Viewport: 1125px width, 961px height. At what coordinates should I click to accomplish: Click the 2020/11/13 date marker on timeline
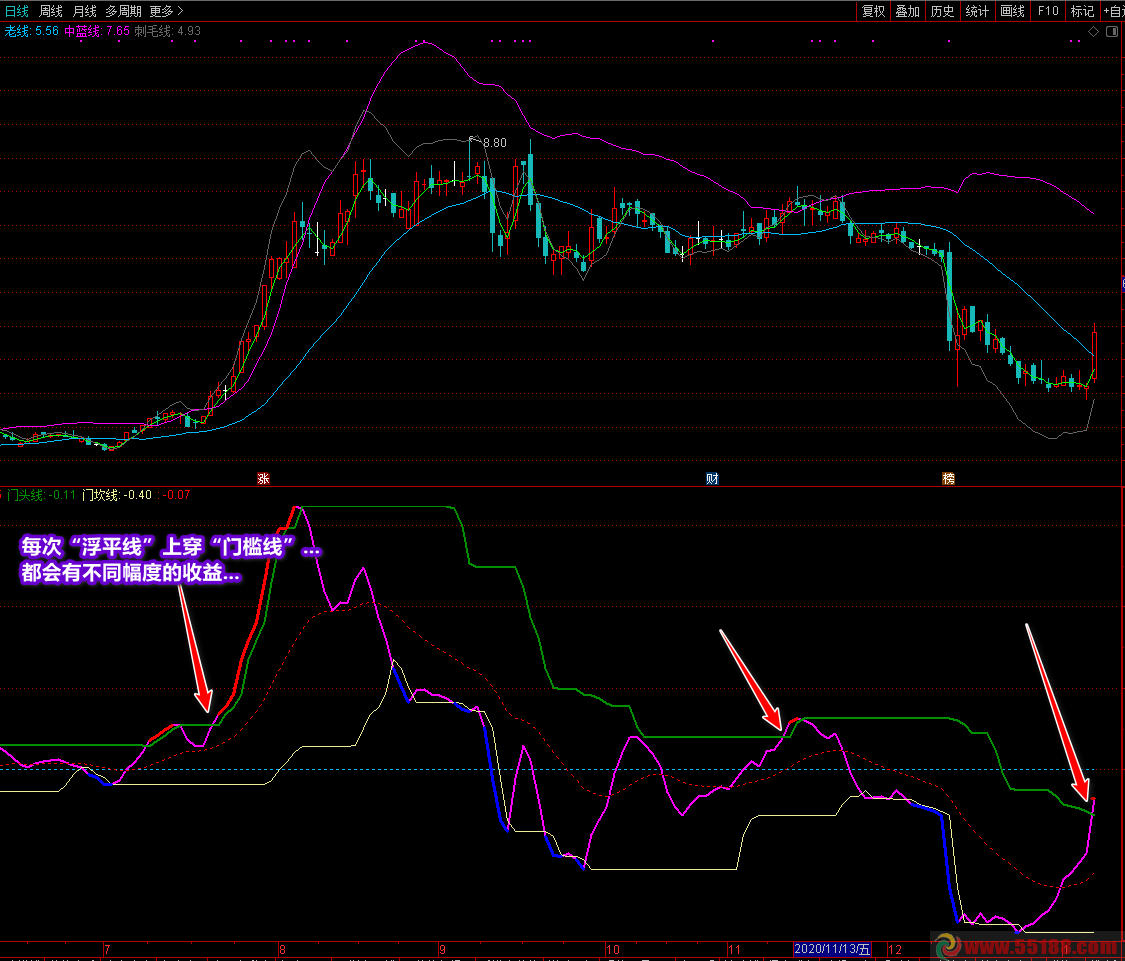[832, 949]
